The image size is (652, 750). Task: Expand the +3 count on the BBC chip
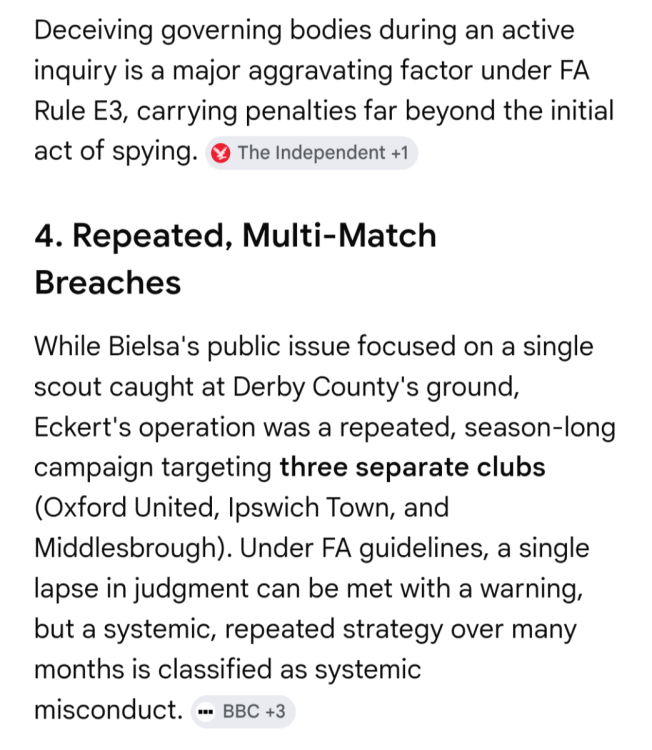point(276,712)
